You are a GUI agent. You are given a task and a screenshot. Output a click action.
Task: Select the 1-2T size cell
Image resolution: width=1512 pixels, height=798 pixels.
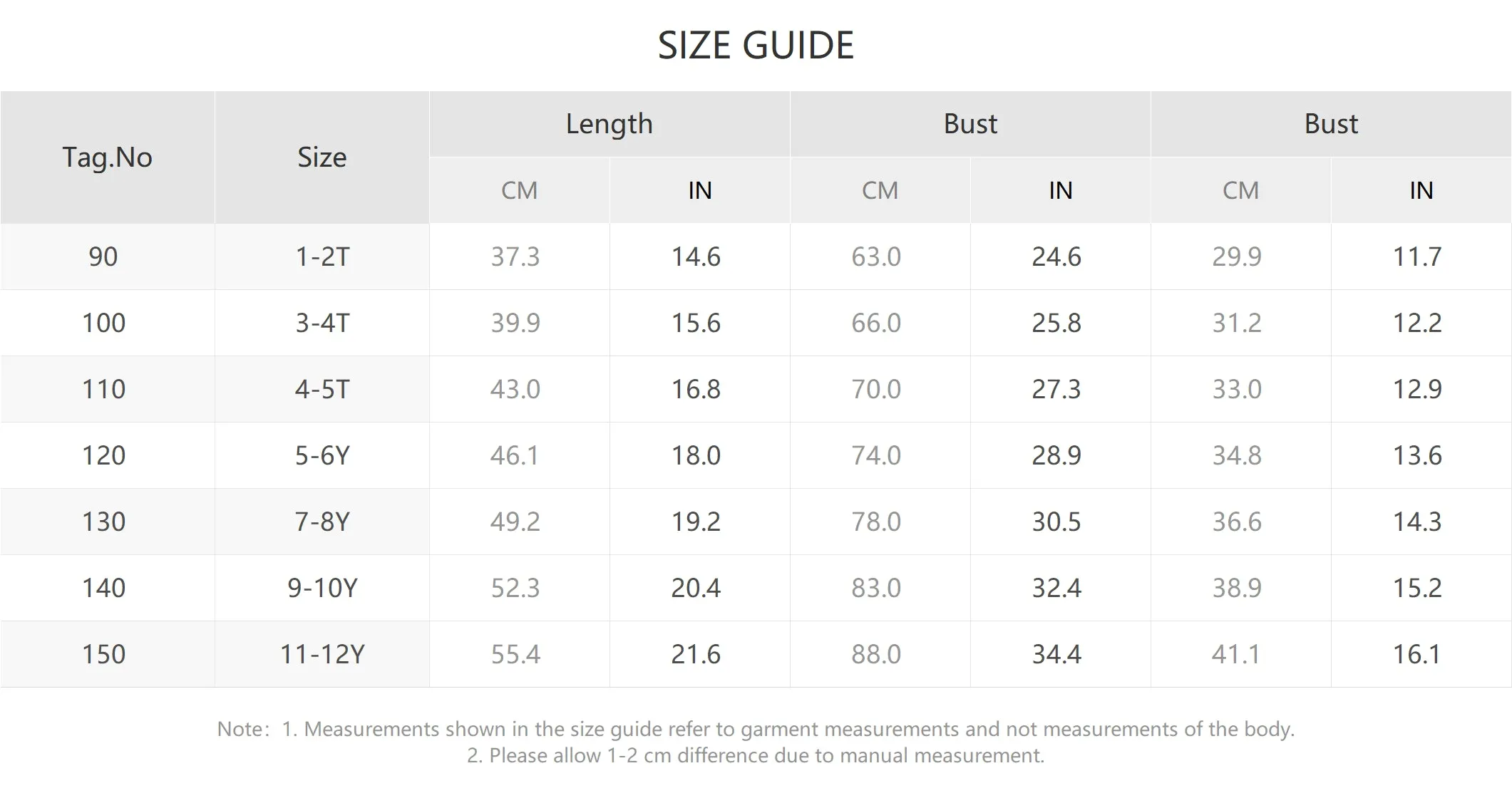[x=322, y=256]
